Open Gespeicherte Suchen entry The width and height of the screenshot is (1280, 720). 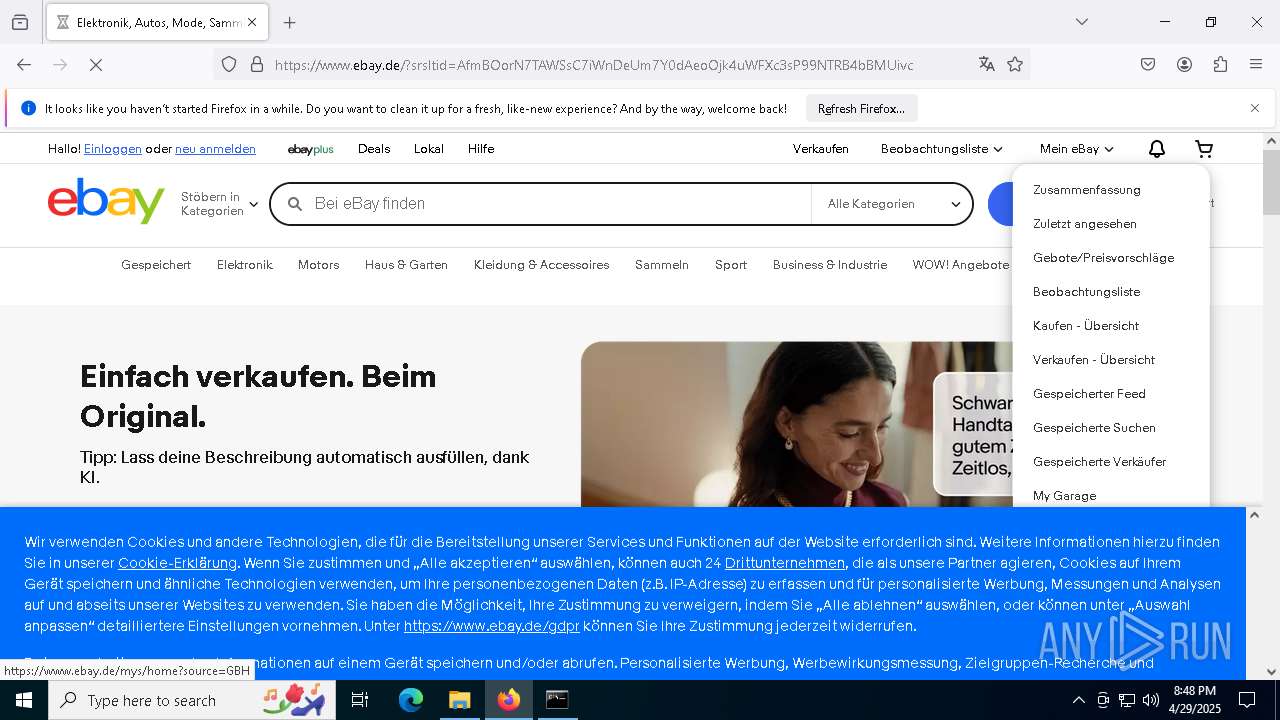click(1094, 428)
